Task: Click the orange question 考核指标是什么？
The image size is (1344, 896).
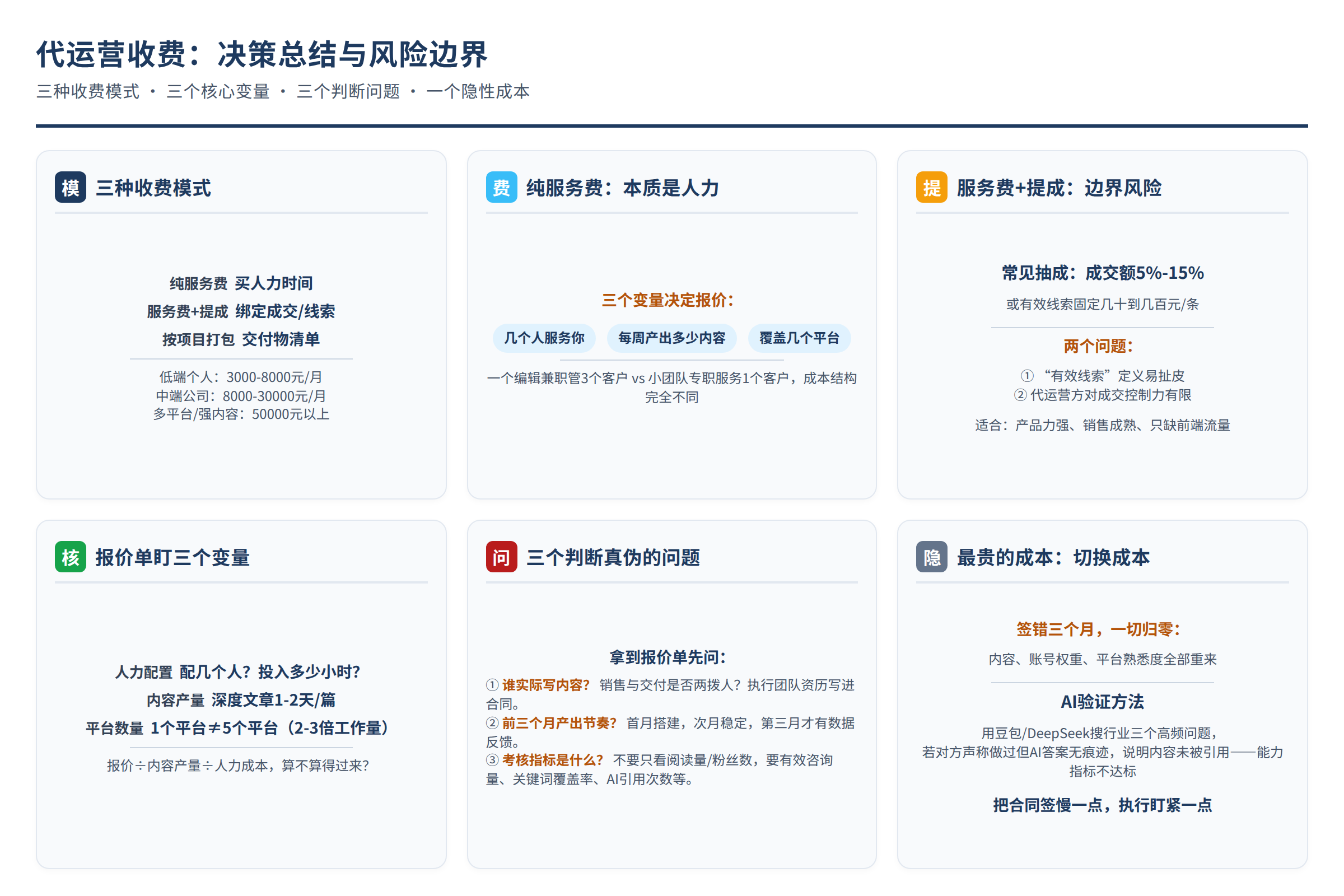Action: point(553,760)
